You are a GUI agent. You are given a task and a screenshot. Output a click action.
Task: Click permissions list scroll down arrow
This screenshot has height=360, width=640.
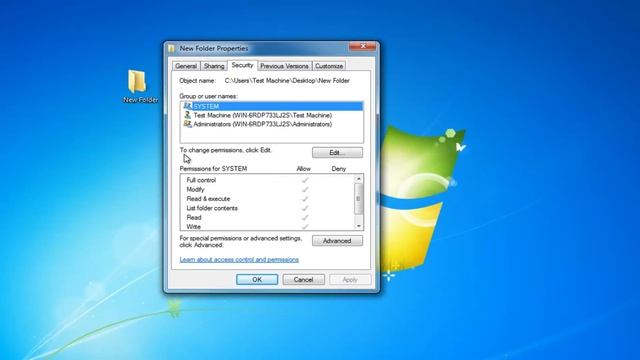click(358, 226)
